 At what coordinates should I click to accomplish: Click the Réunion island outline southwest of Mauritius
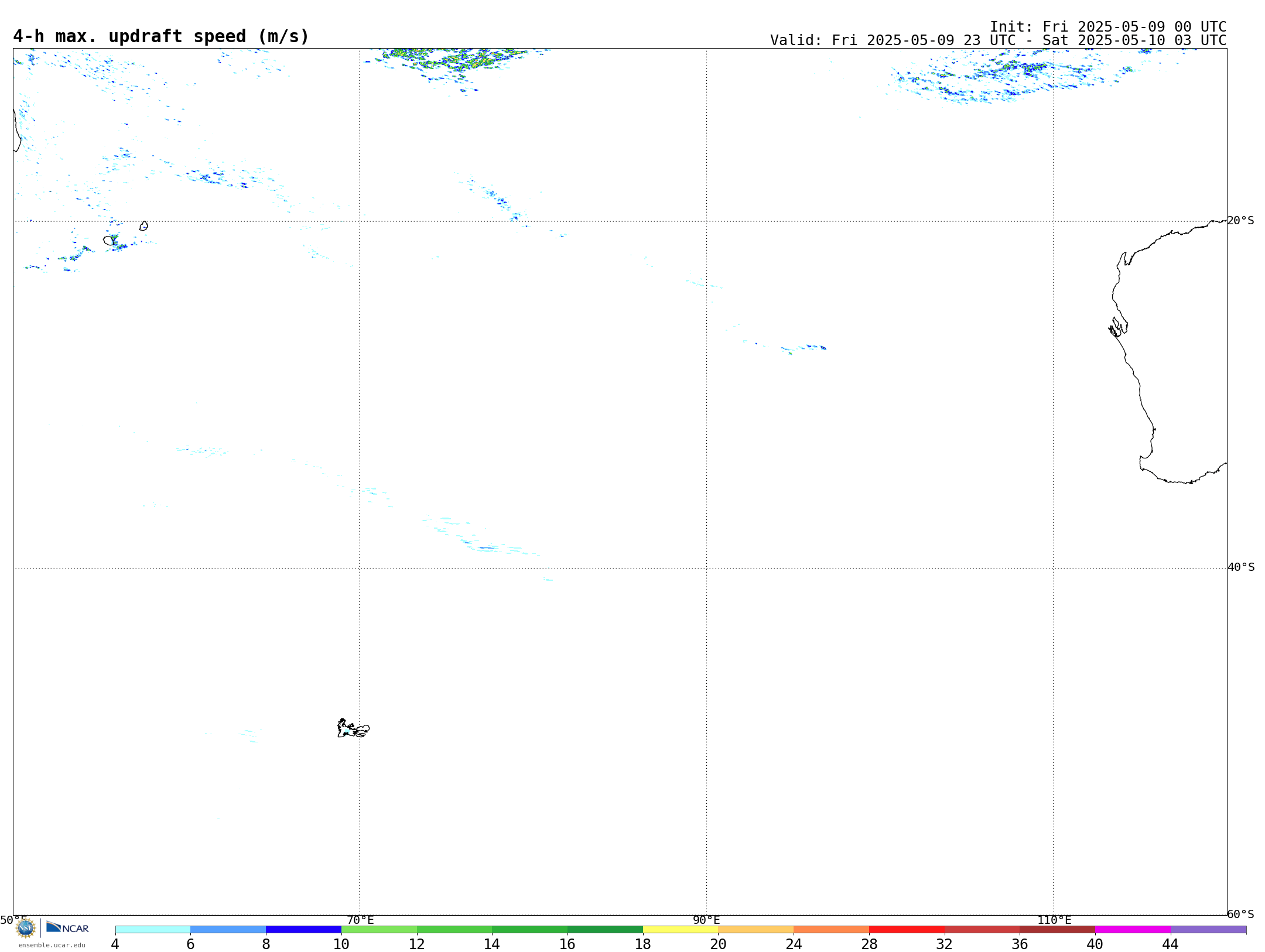[x=109, y=241]
